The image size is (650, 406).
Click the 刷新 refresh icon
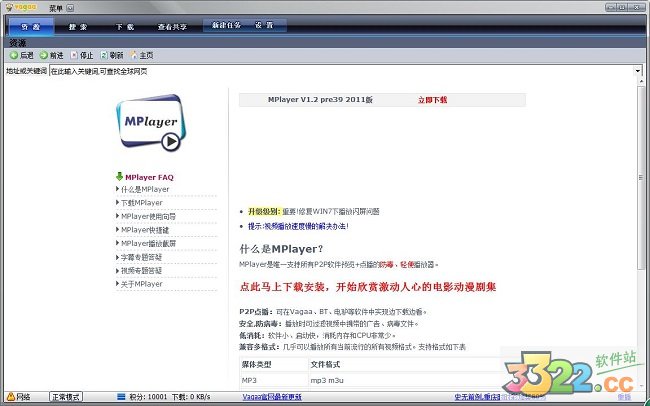coord(104,55)
